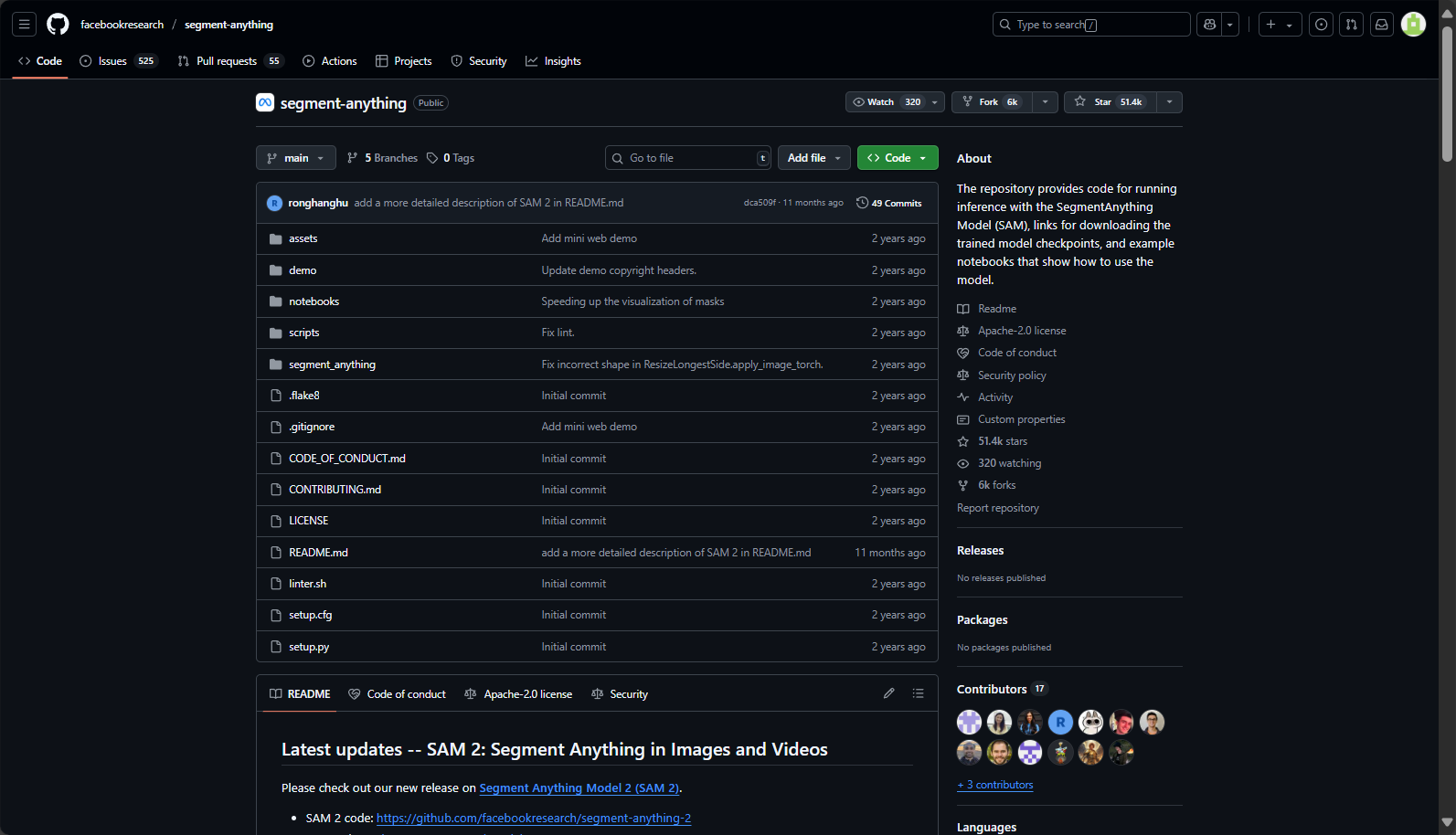This screenshot has width=1456, height=835.
Task: View 5 Branches link
Action: [383, 158]
